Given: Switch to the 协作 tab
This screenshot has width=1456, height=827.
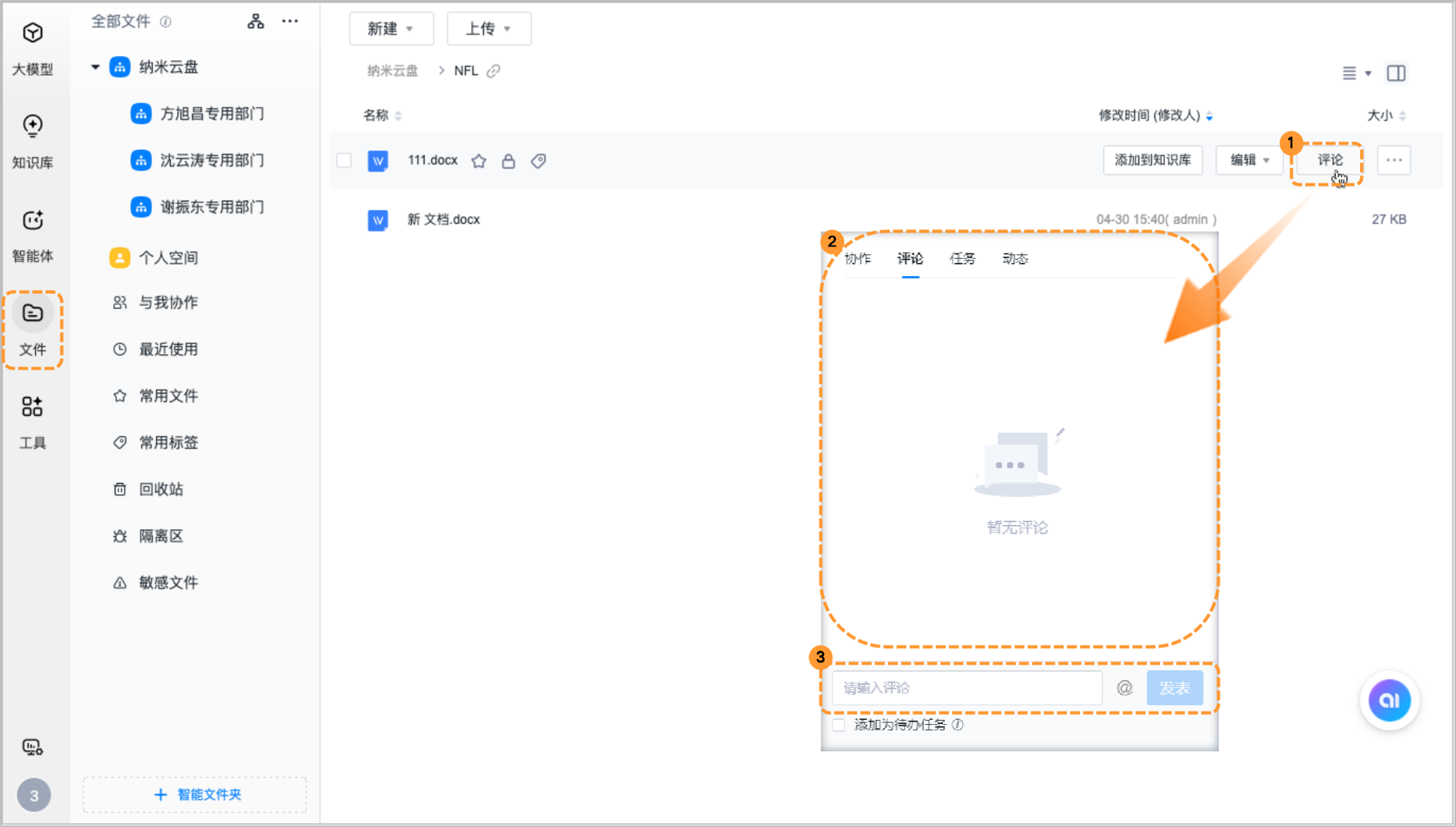Looking at the screenshot, I should [858, 258].
